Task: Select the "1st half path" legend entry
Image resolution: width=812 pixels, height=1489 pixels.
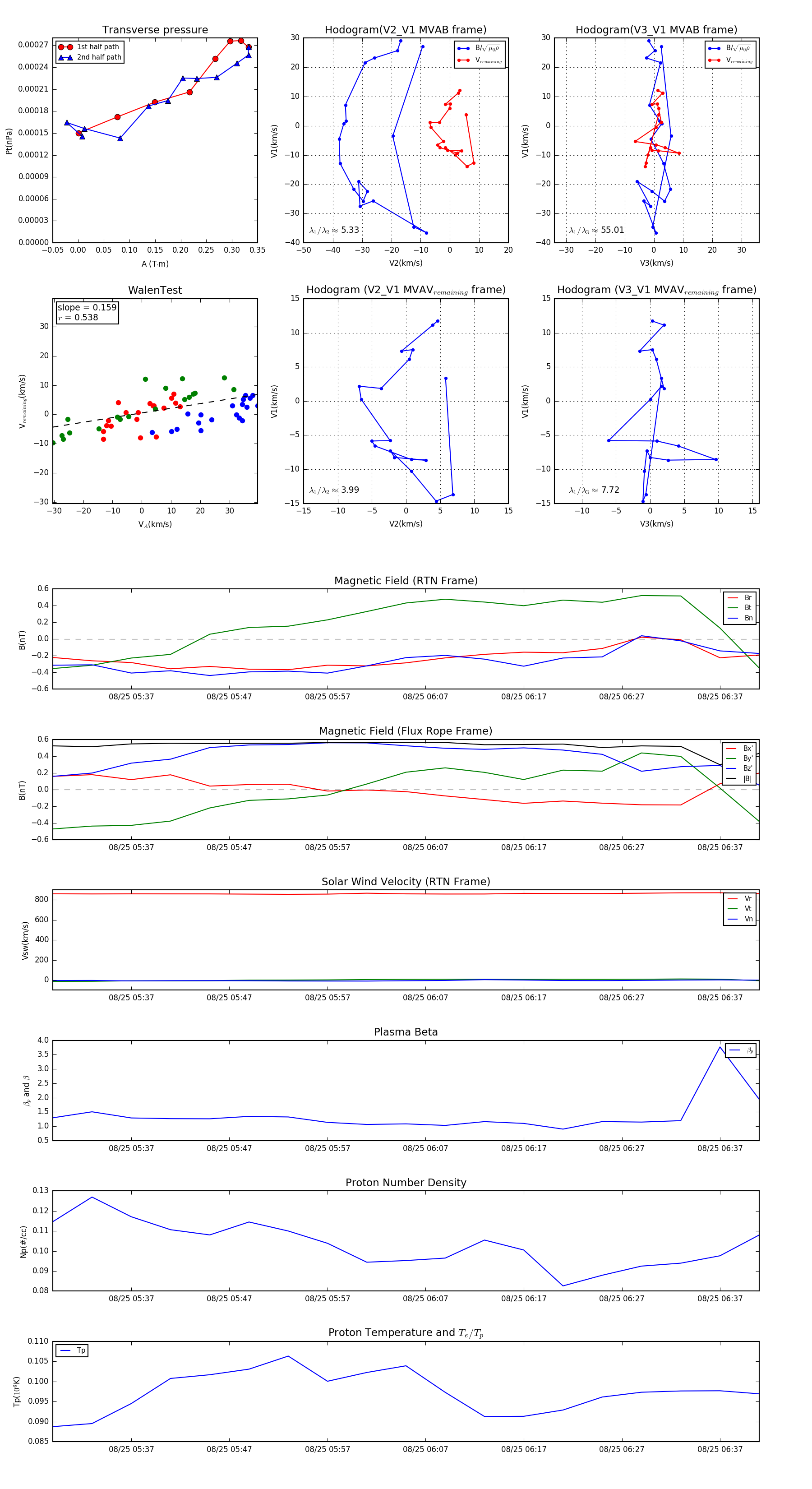Action: 90,47
